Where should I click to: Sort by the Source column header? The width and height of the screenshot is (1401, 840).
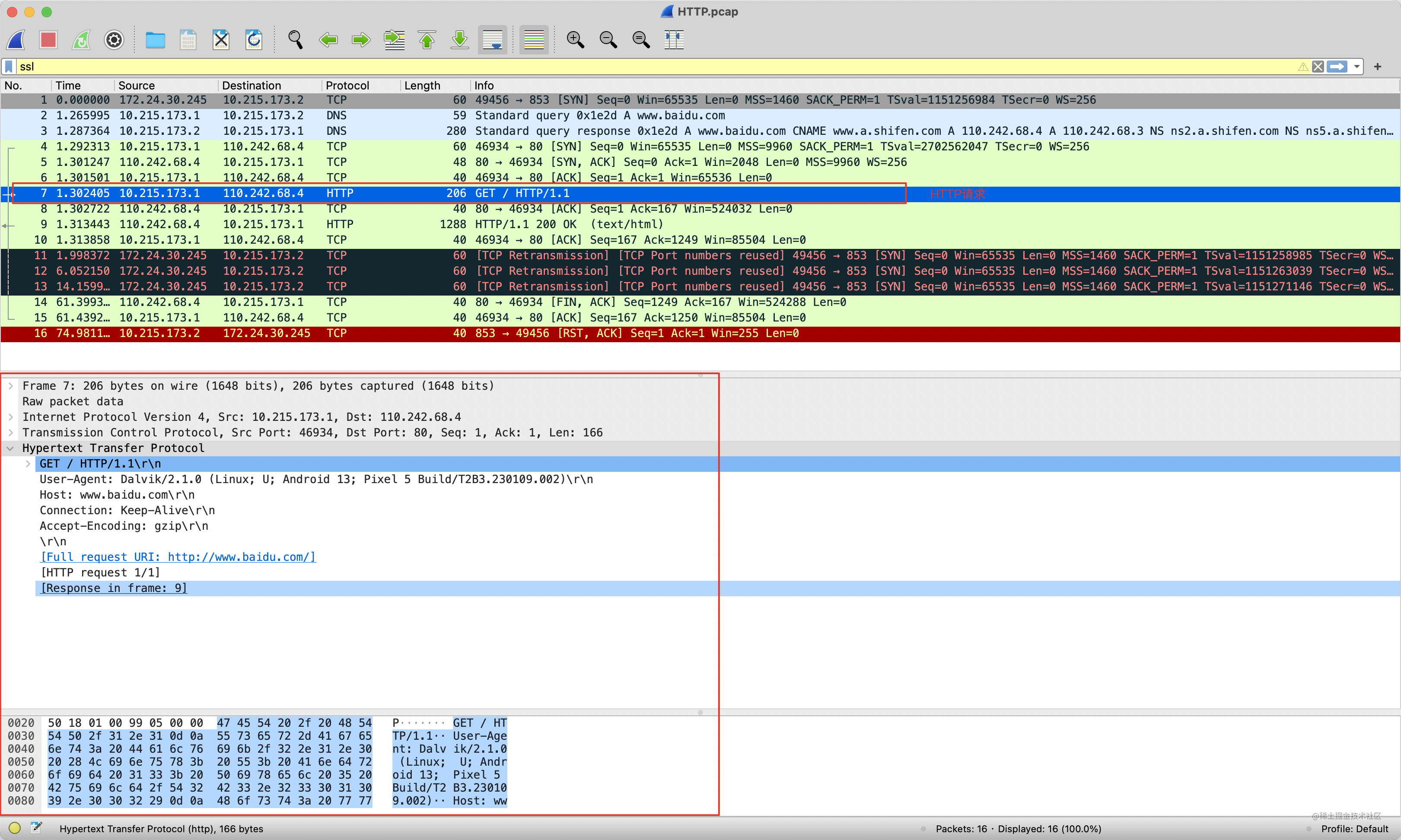[166, 86]
